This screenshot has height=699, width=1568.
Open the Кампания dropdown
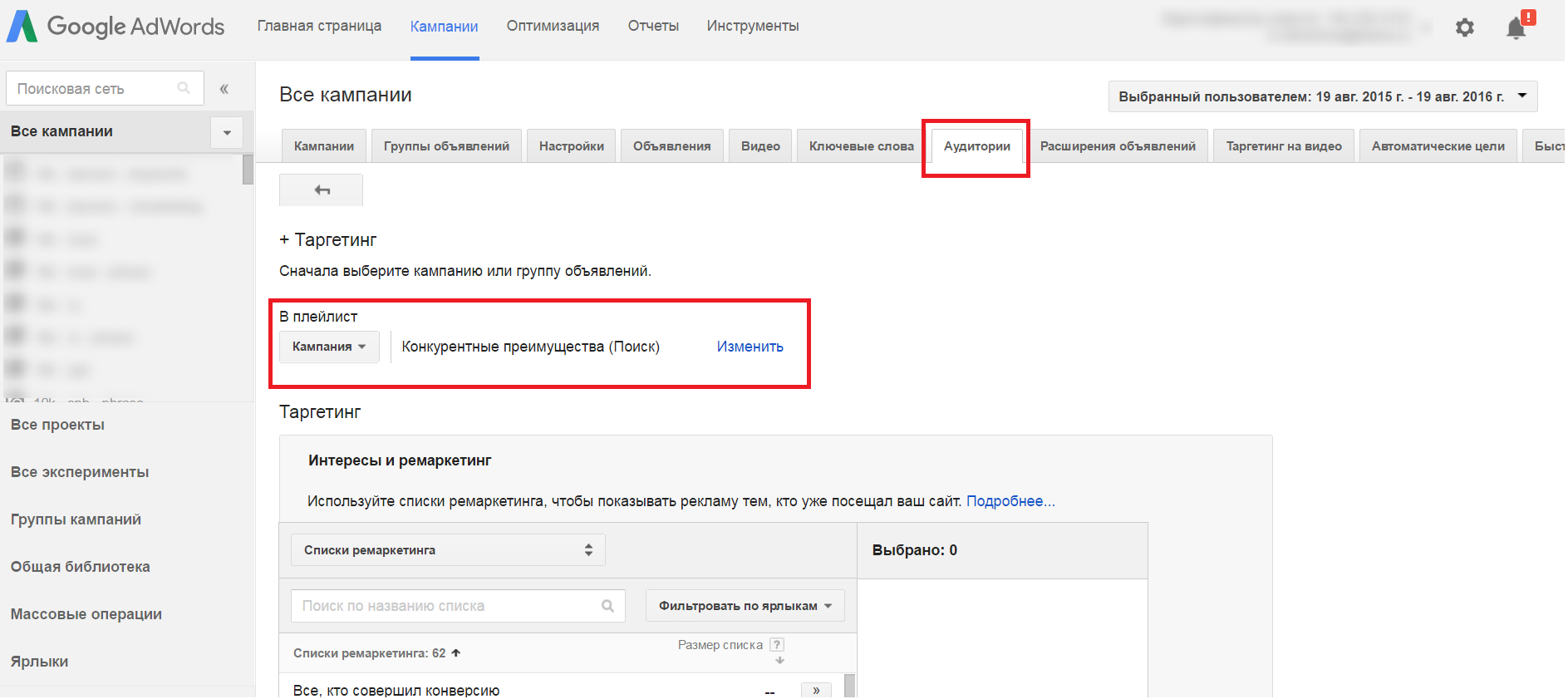(x=329, y=347)
